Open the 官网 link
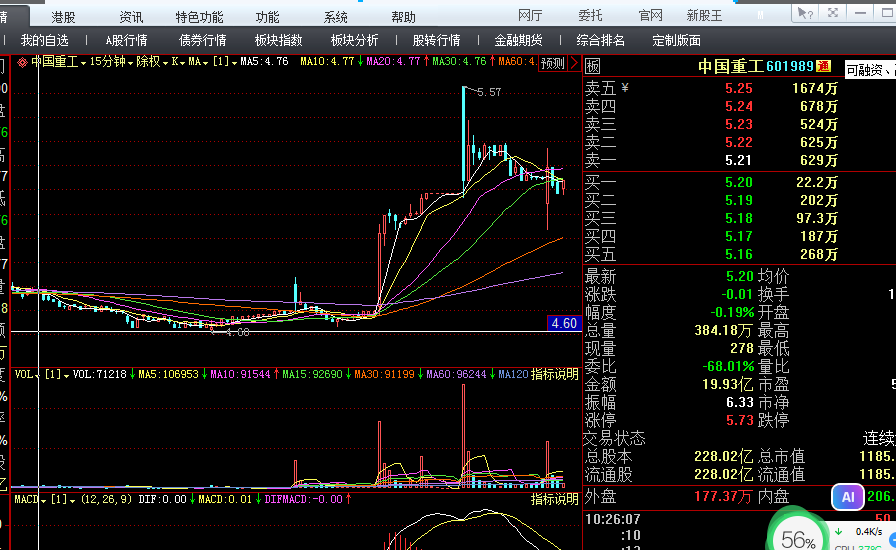The image size is (896, 550). click(x=650, y=15)
